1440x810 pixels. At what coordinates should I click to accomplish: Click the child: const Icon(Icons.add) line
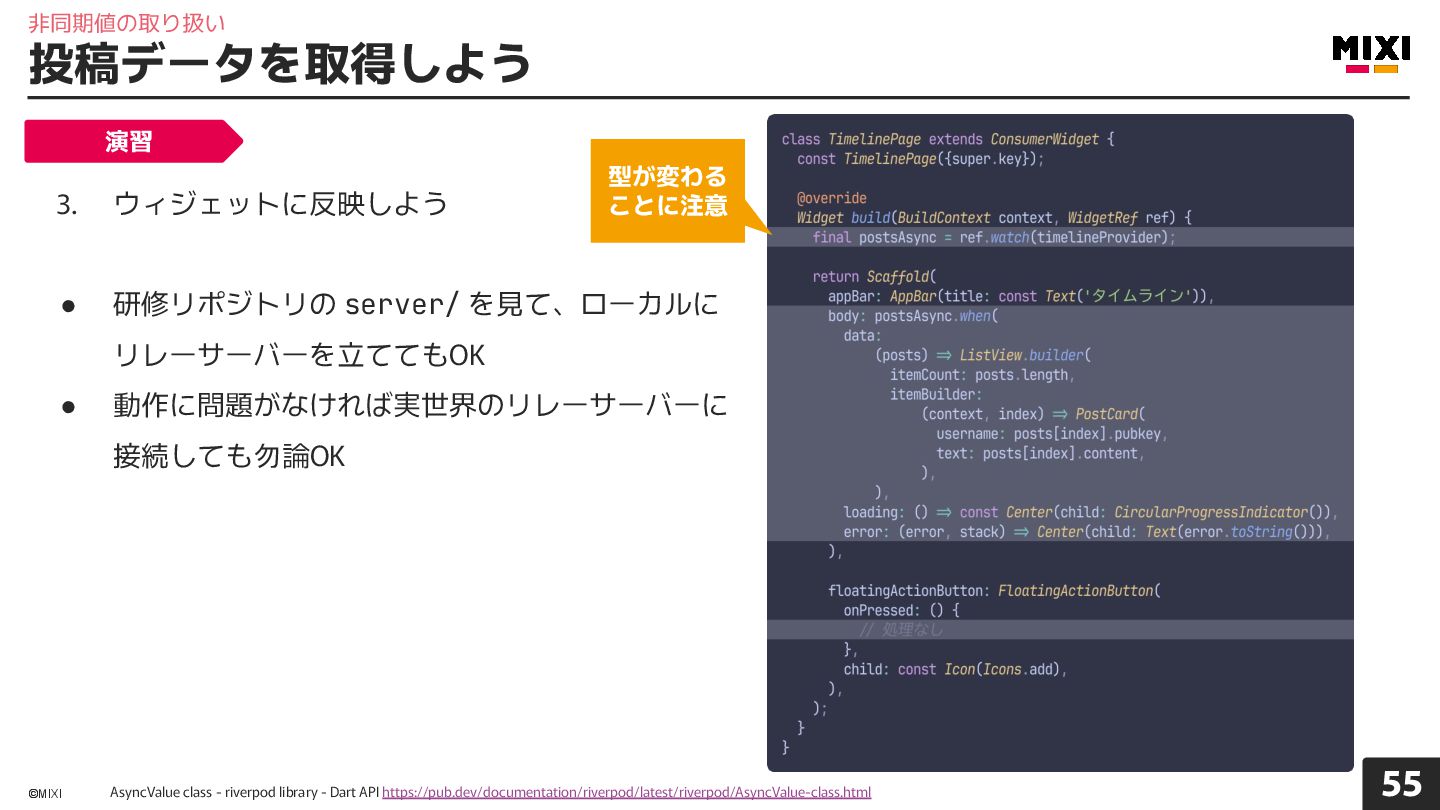(955, 669)
